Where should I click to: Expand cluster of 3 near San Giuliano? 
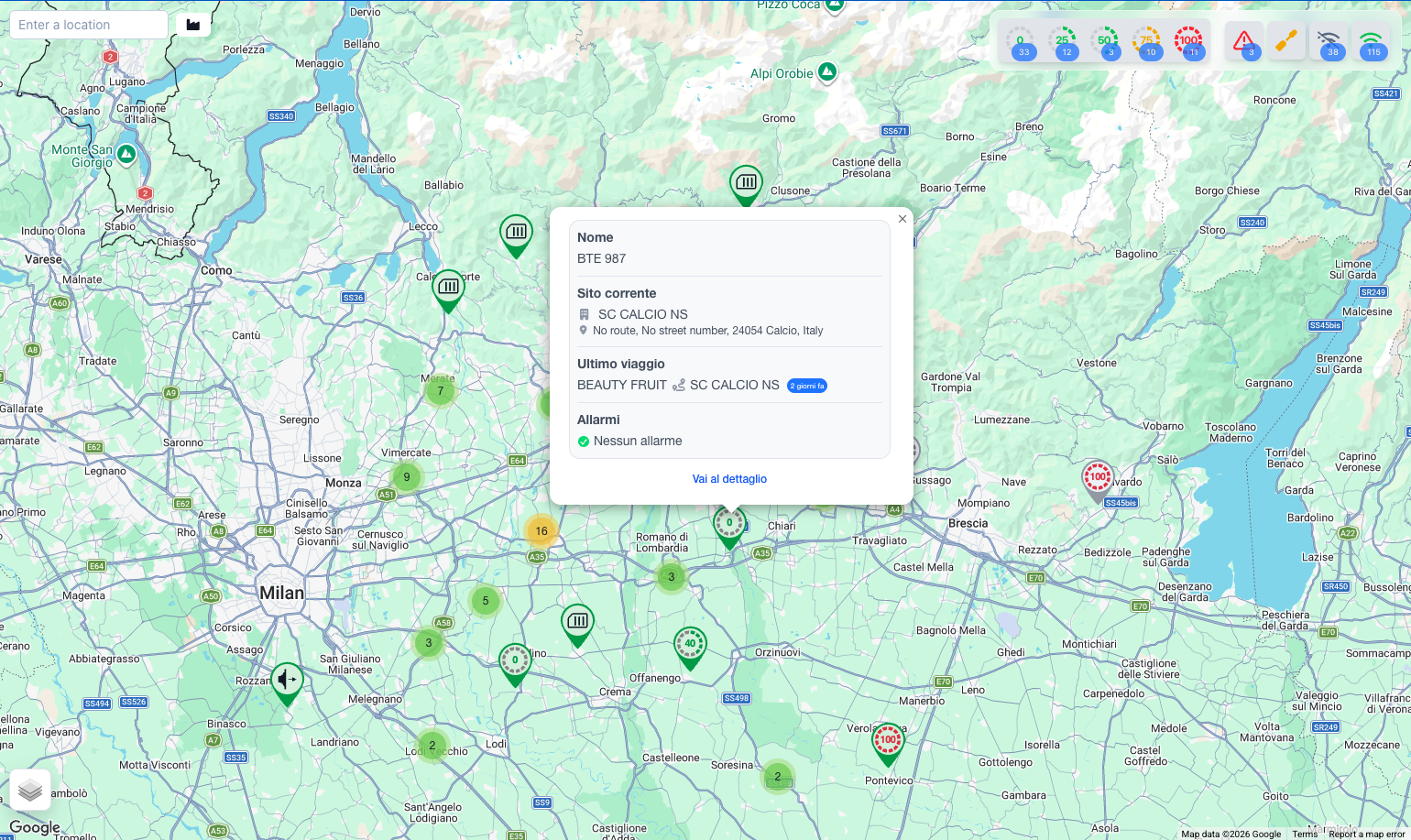click(429, 643)
